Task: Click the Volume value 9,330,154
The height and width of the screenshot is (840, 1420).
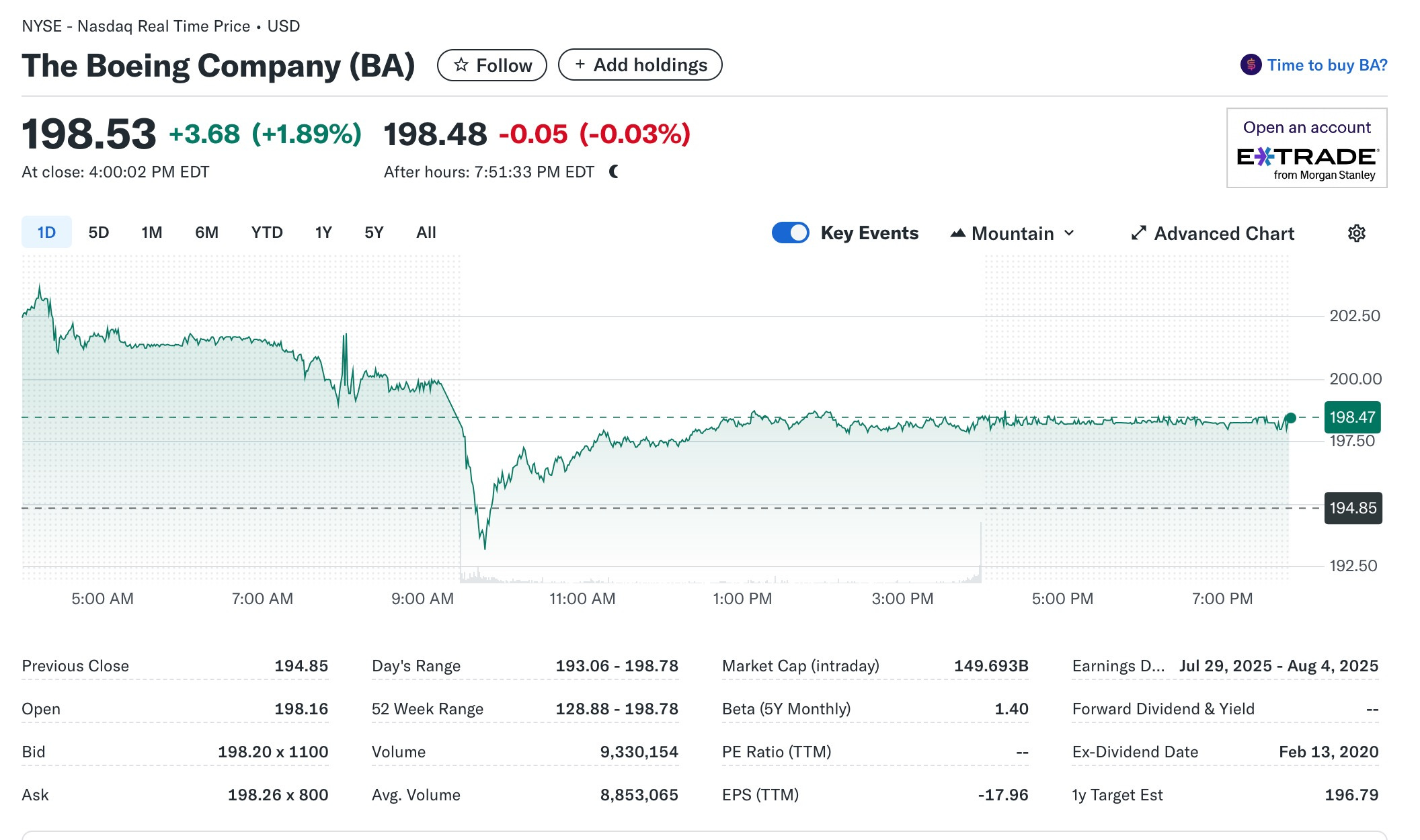Action: (x=639, y=752)
